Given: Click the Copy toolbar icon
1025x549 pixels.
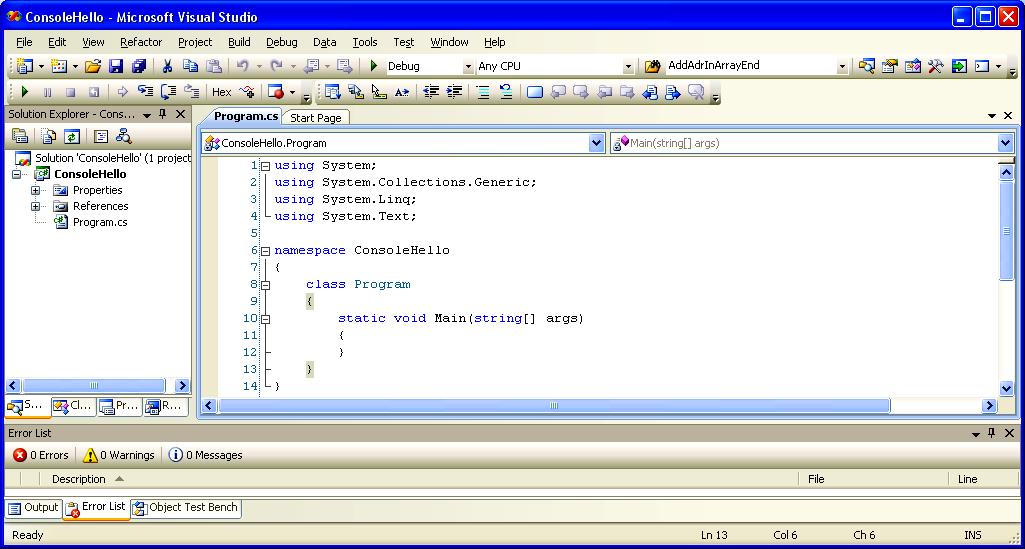Looking at the screenshot, I should pyautogui.click(x=190, y=66).
